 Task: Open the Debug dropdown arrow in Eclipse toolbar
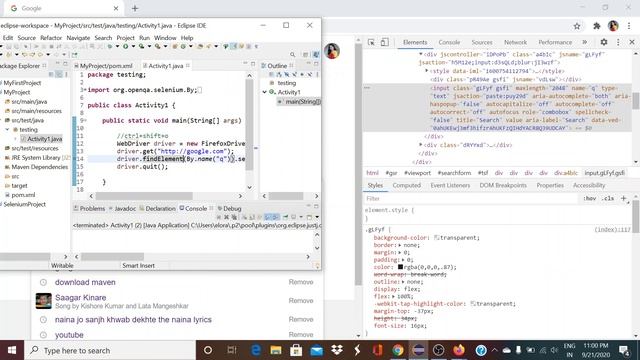[x=117, y=47]
